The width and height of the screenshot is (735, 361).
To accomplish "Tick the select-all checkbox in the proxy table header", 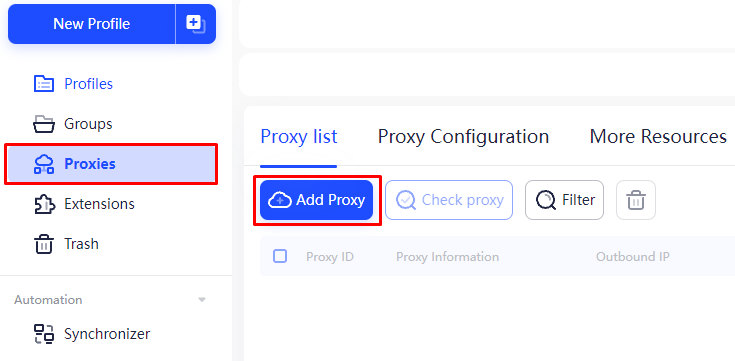I will coord(280,256).
